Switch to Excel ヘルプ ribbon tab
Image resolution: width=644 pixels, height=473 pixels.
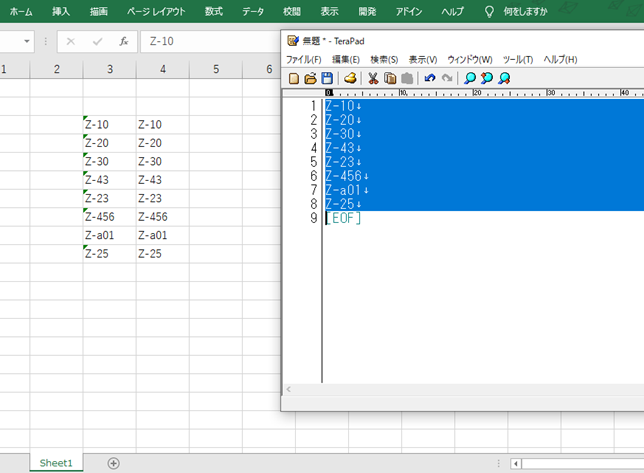tap(452, 11)
